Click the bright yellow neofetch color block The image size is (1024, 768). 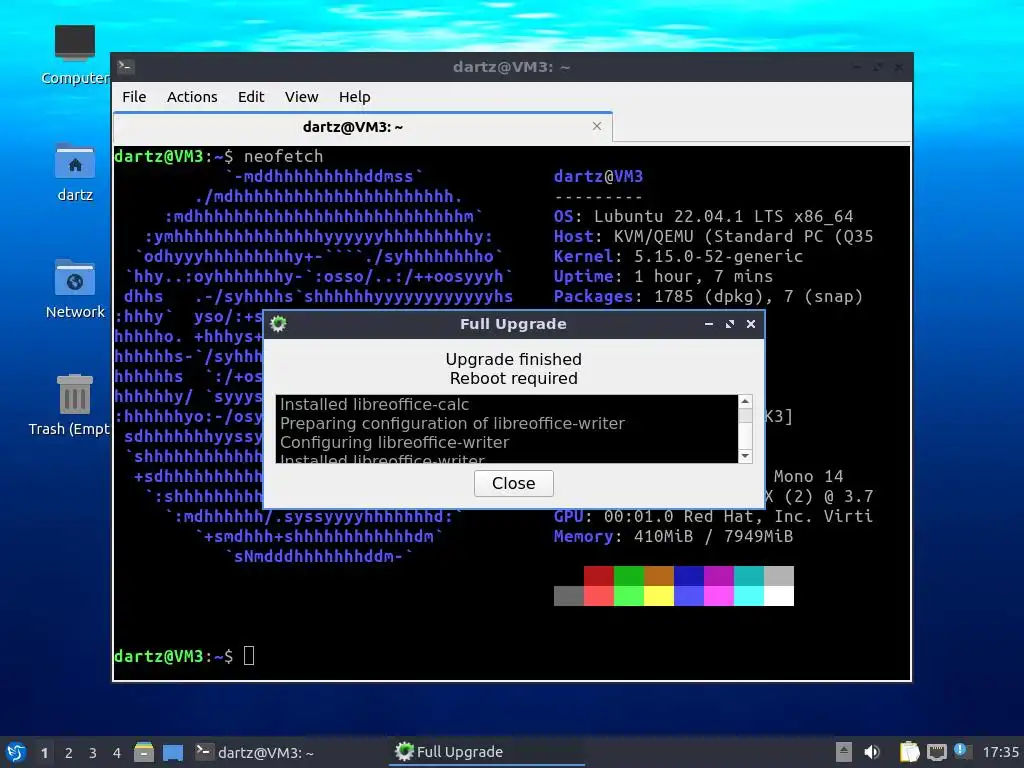point(658,596)
